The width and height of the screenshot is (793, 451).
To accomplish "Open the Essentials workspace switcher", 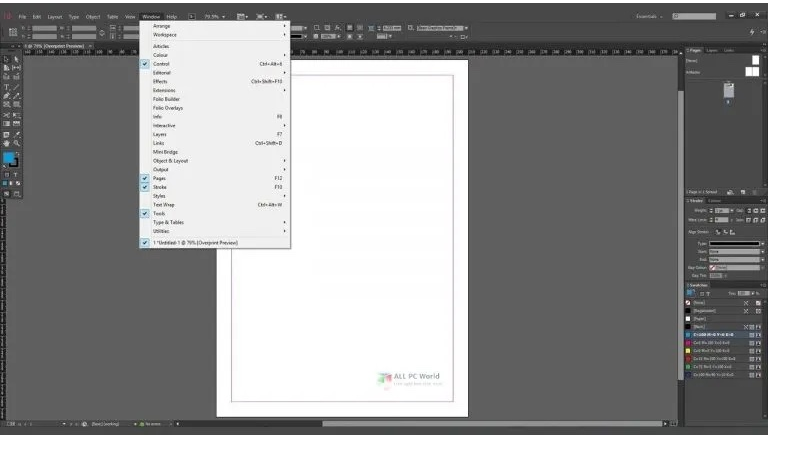I will (x=649, y=17).
